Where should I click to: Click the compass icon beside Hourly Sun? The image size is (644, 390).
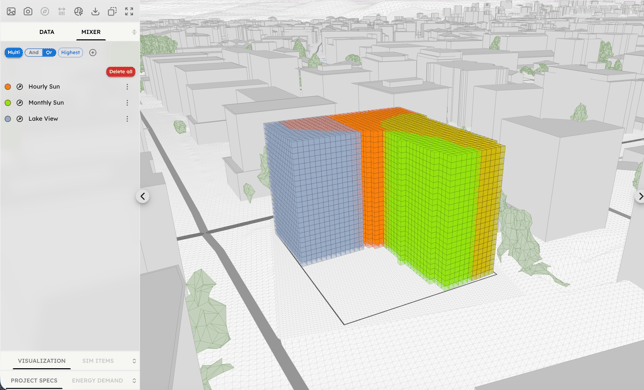coord(19,87)
